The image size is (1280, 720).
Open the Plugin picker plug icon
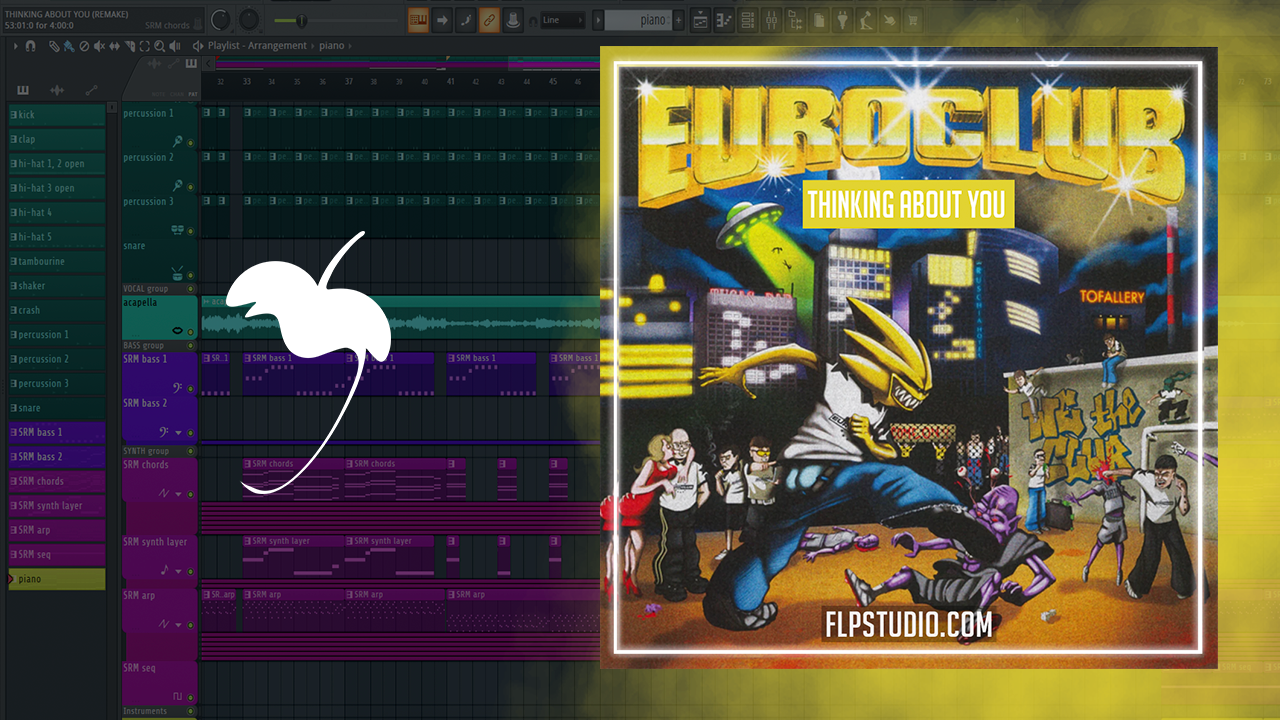pos(842,20)
